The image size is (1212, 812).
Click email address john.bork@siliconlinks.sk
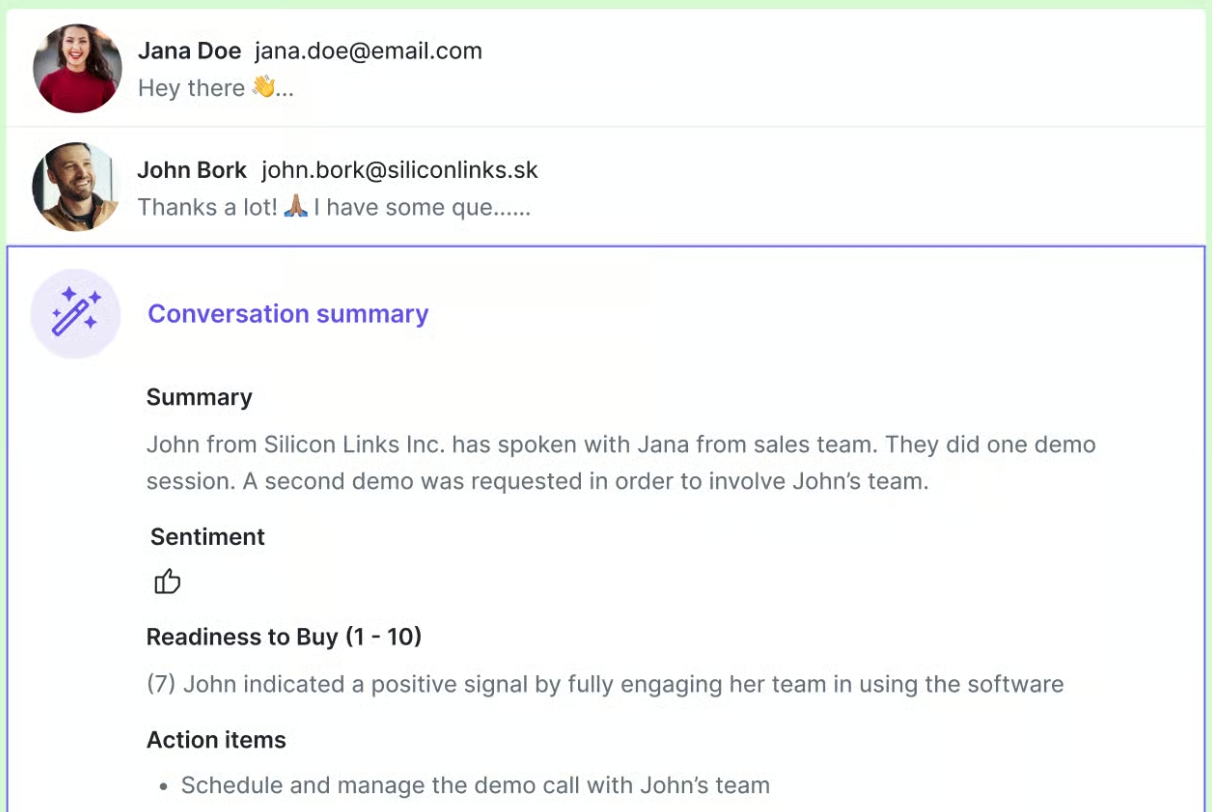click(x=400, y=170)
